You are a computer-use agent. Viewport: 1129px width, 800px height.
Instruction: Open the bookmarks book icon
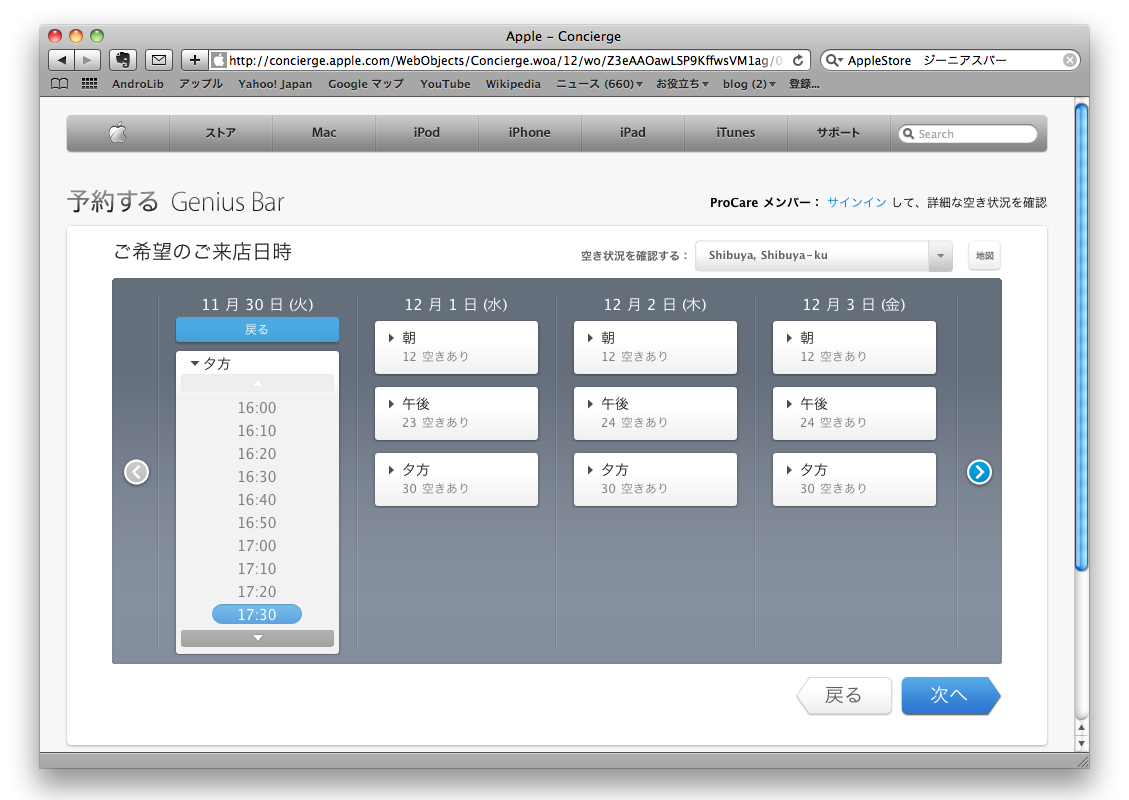(60, 84)
